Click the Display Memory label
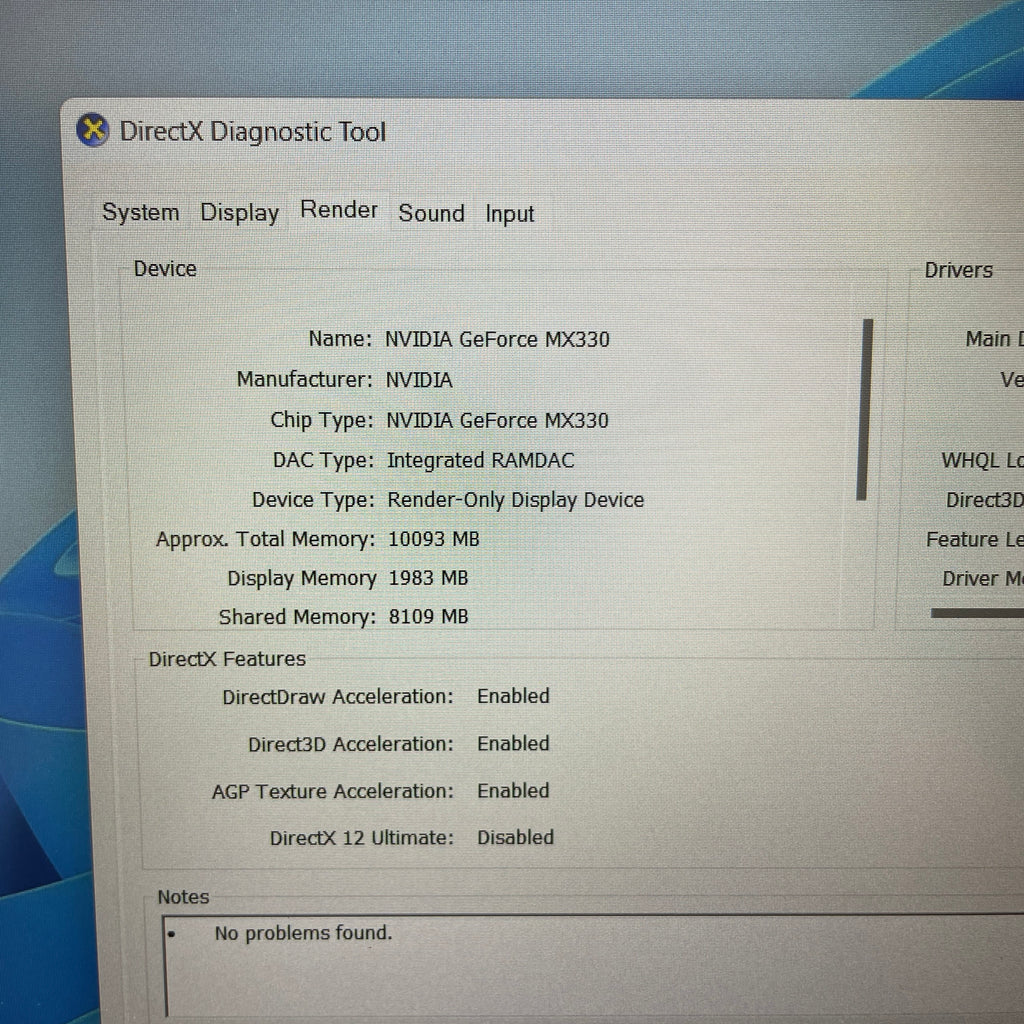 [x=302, y=579]
